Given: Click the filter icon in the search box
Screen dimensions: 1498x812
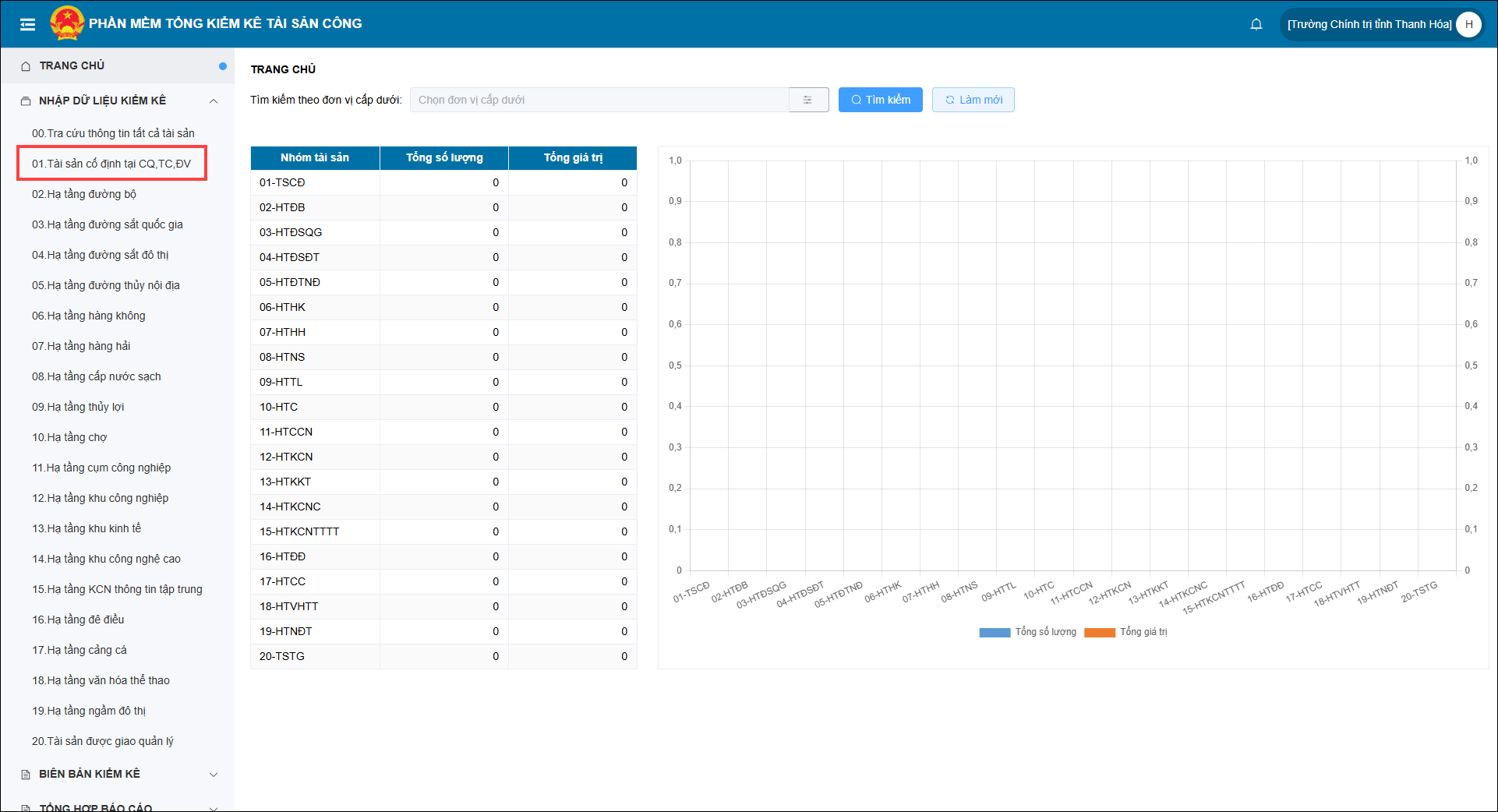Looking at the screenshot, I should 807,100.
